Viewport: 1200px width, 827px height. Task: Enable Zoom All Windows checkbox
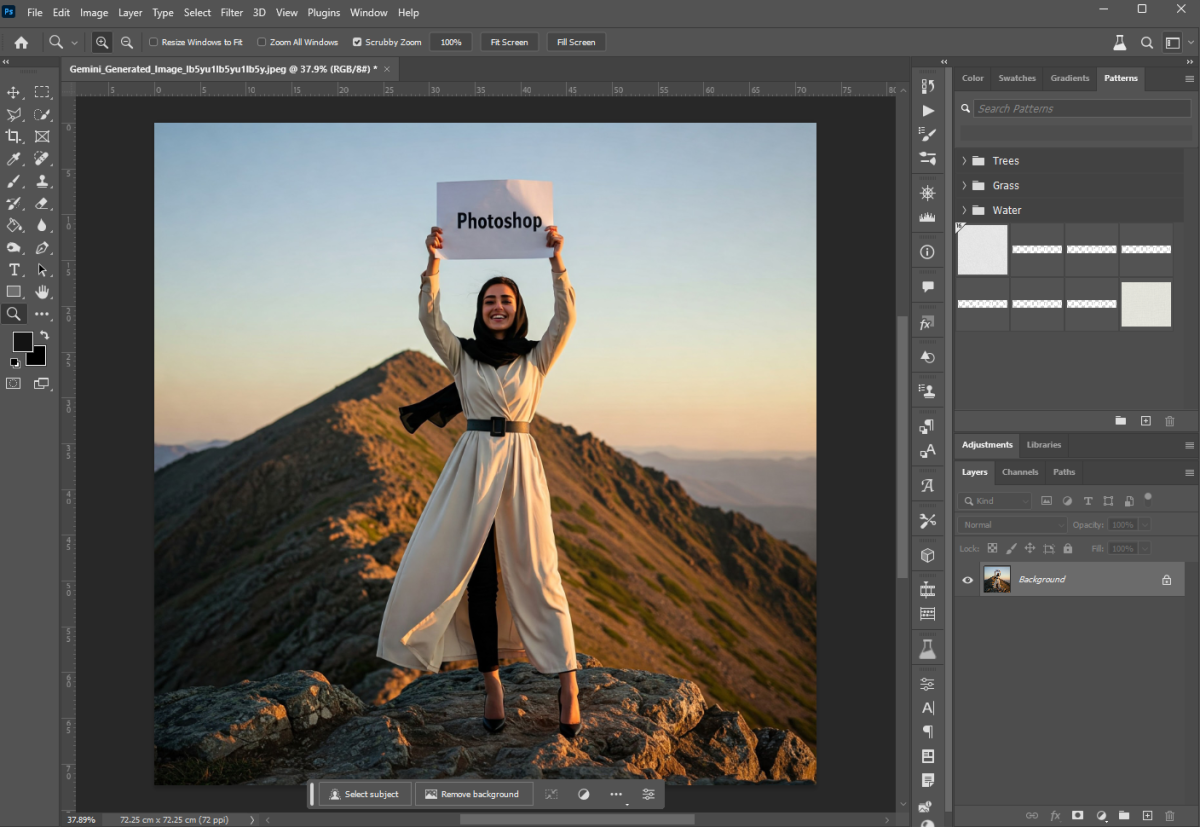[x=262, y=42]
